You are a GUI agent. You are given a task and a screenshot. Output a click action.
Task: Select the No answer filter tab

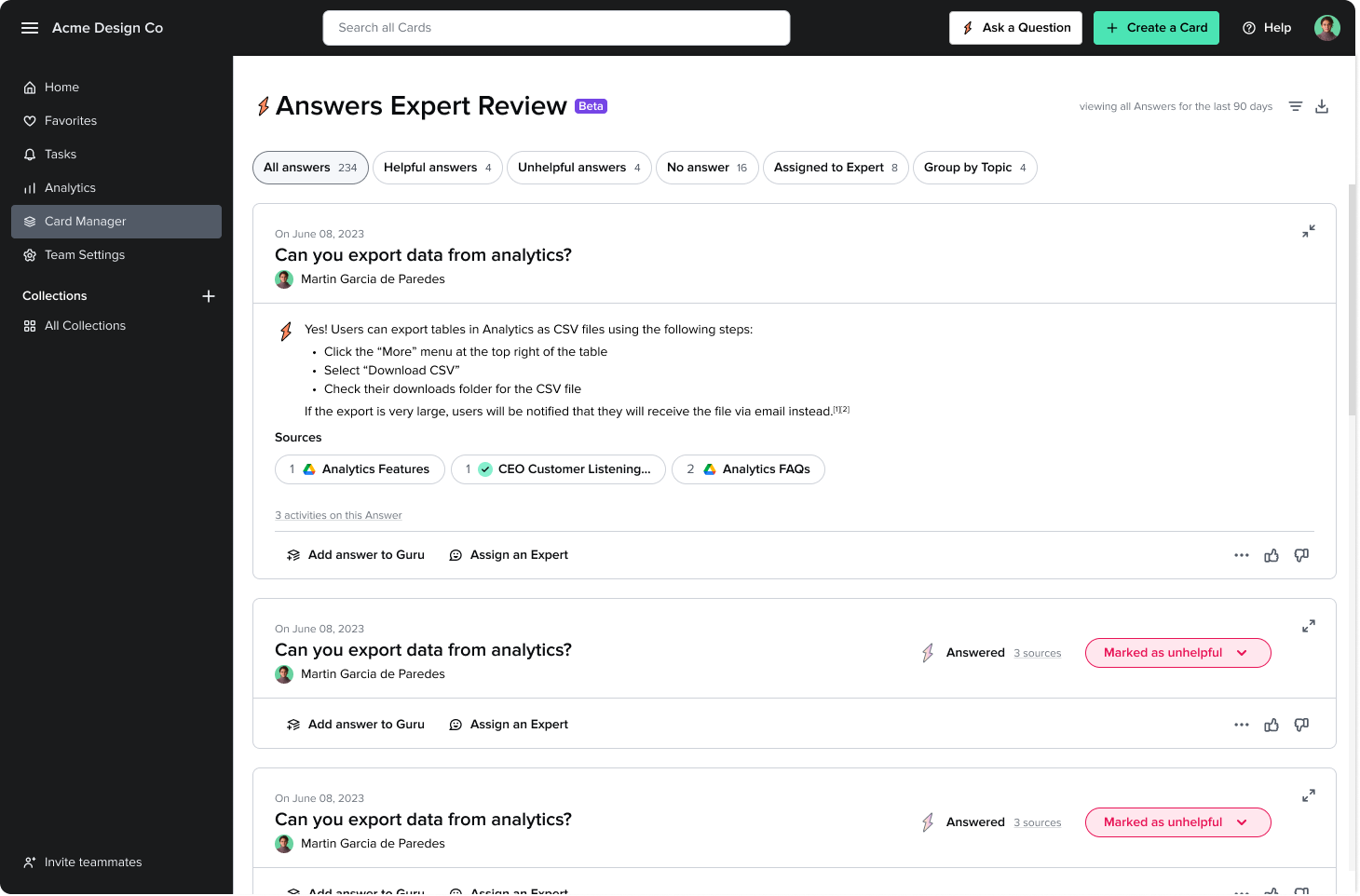pyautogui.click(x=706, y=168)
